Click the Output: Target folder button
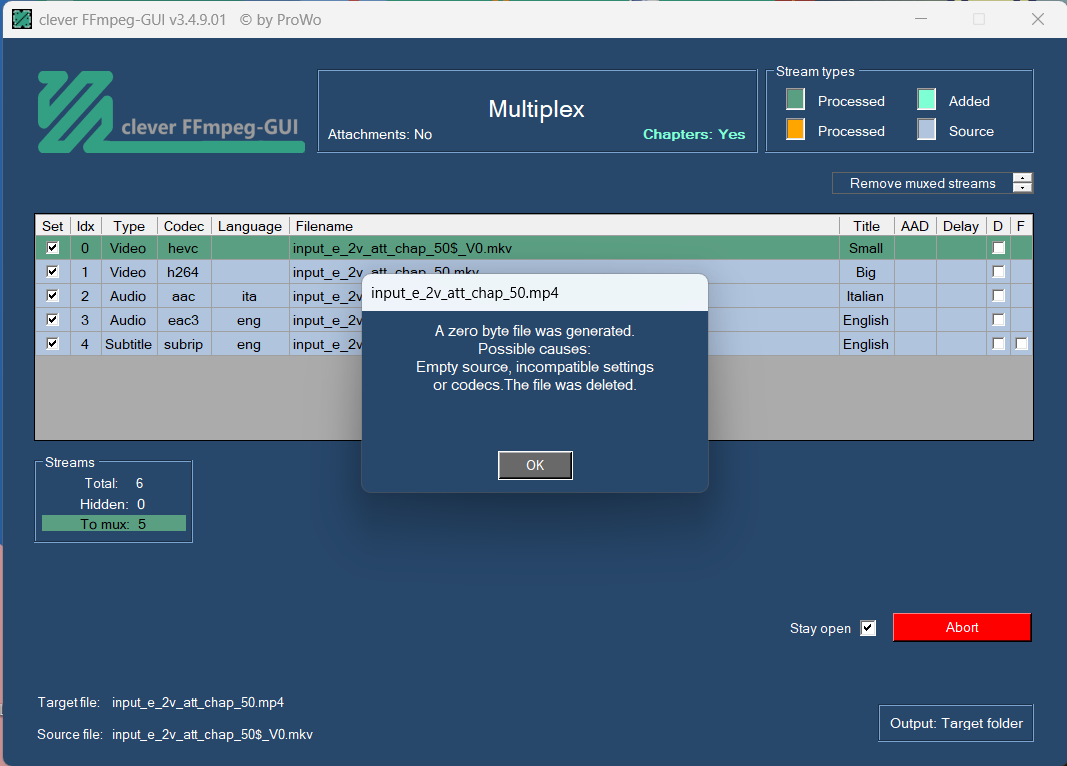This screenshot has height=766, width=1067. 956,723
